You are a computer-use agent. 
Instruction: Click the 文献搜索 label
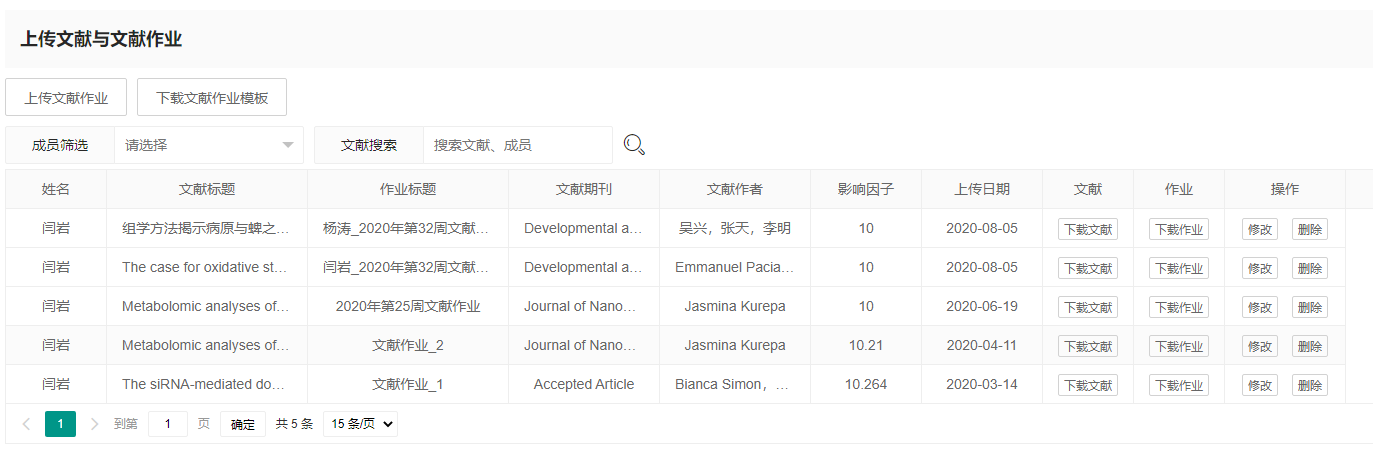pos(369,145)
